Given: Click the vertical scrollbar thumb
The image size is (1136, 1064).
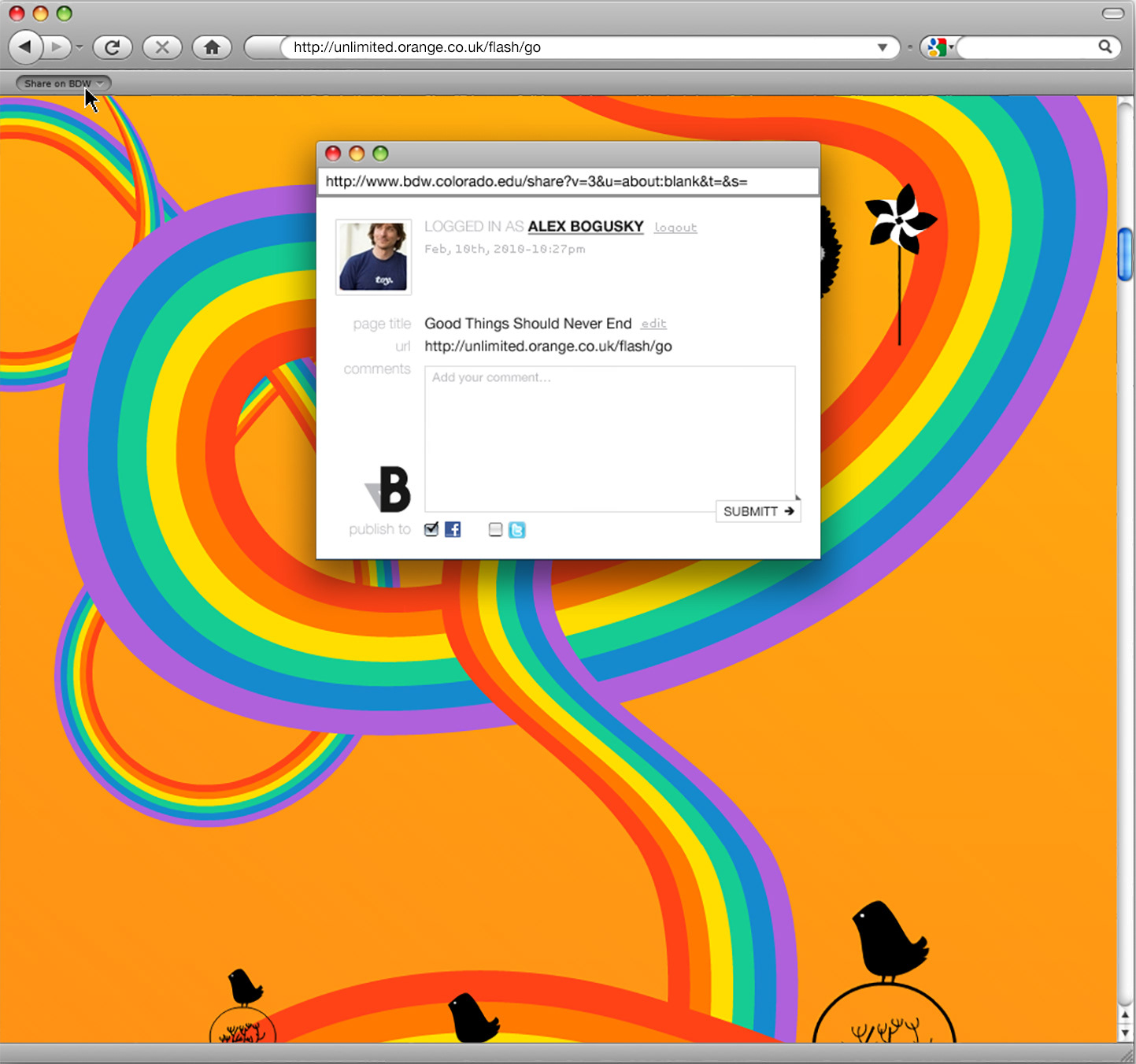Looking at the screenshot, I should pos(1126,254).
